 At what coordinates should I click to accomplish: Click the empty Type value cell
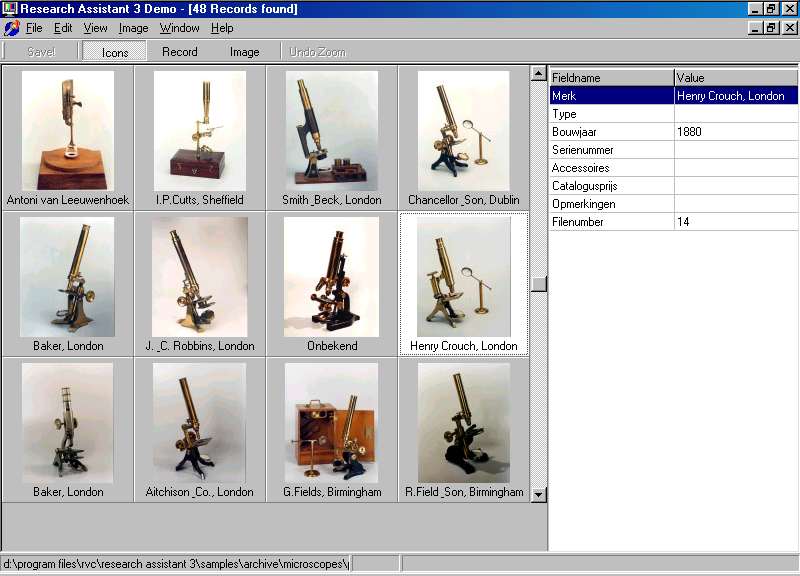click(x=736, y=114)
